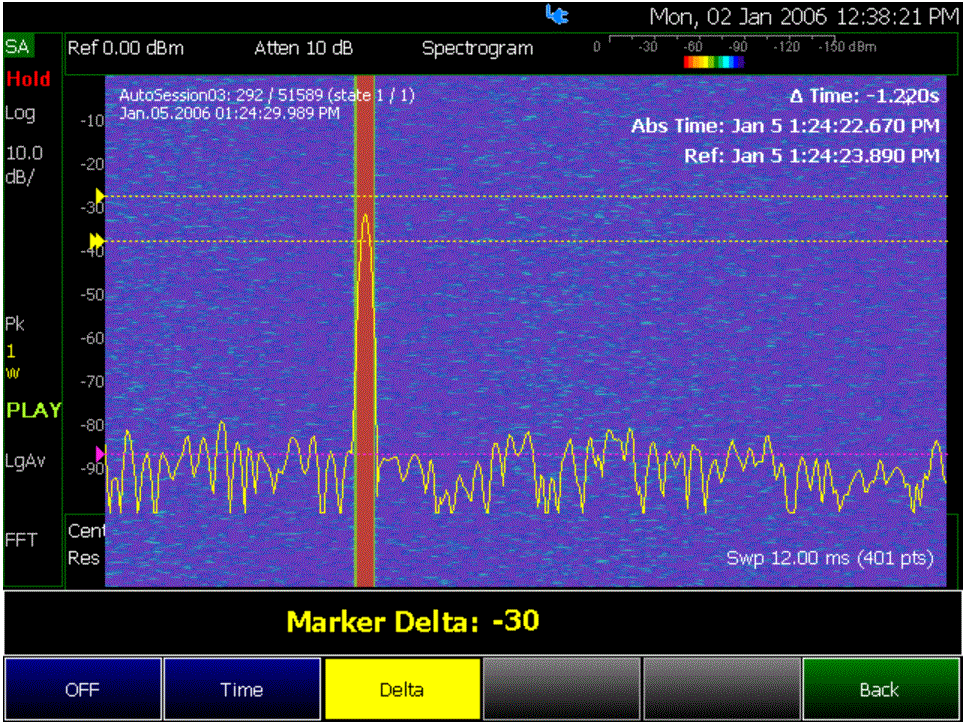Click the LgAv averaging label

25,461
